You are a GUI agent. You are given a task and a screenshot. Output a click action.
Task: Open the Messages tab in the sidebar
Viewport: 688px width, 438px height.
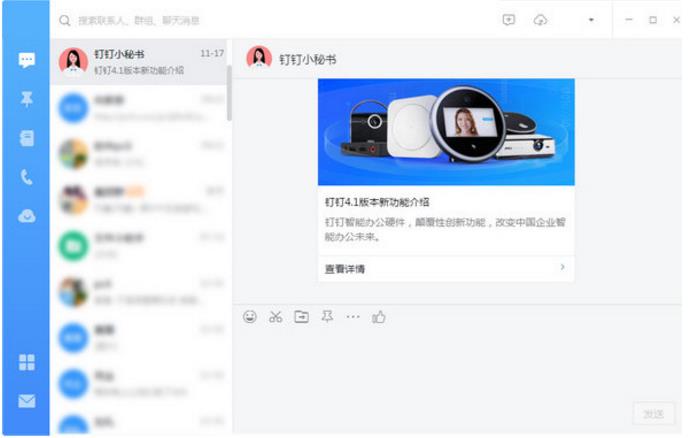pyautogui.click(x=27, y=60)
